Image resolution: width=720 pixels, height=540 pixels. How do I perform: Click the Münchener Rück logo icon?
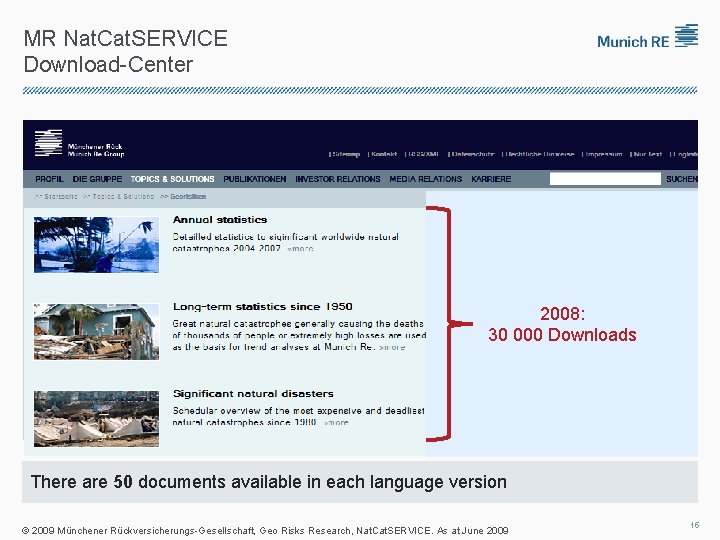(48, 143)
